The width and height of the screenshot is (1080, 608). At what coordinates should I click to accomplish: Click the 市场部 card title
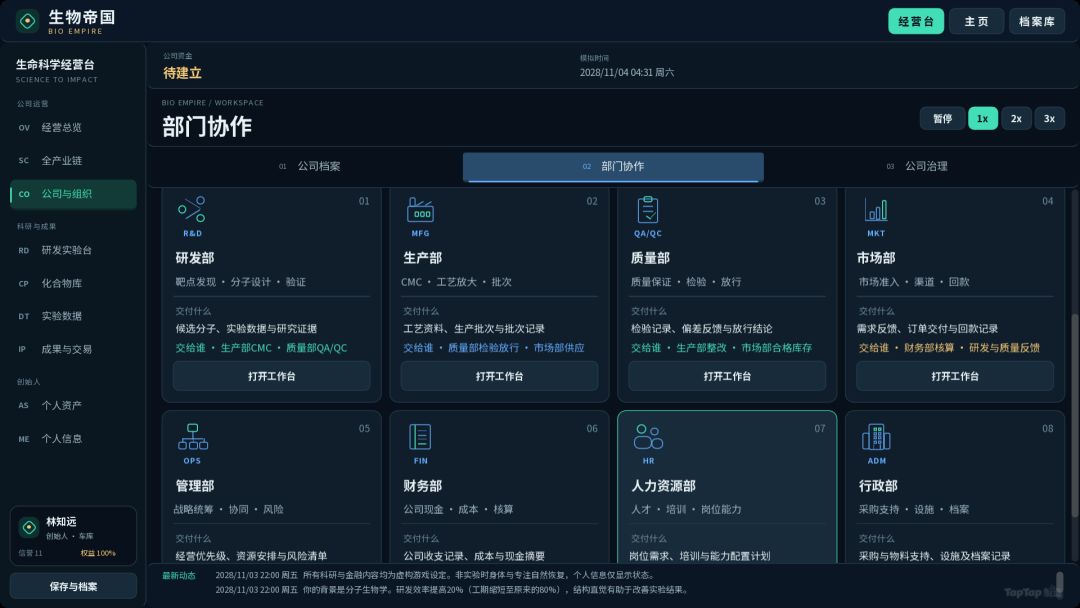point(876,258)
